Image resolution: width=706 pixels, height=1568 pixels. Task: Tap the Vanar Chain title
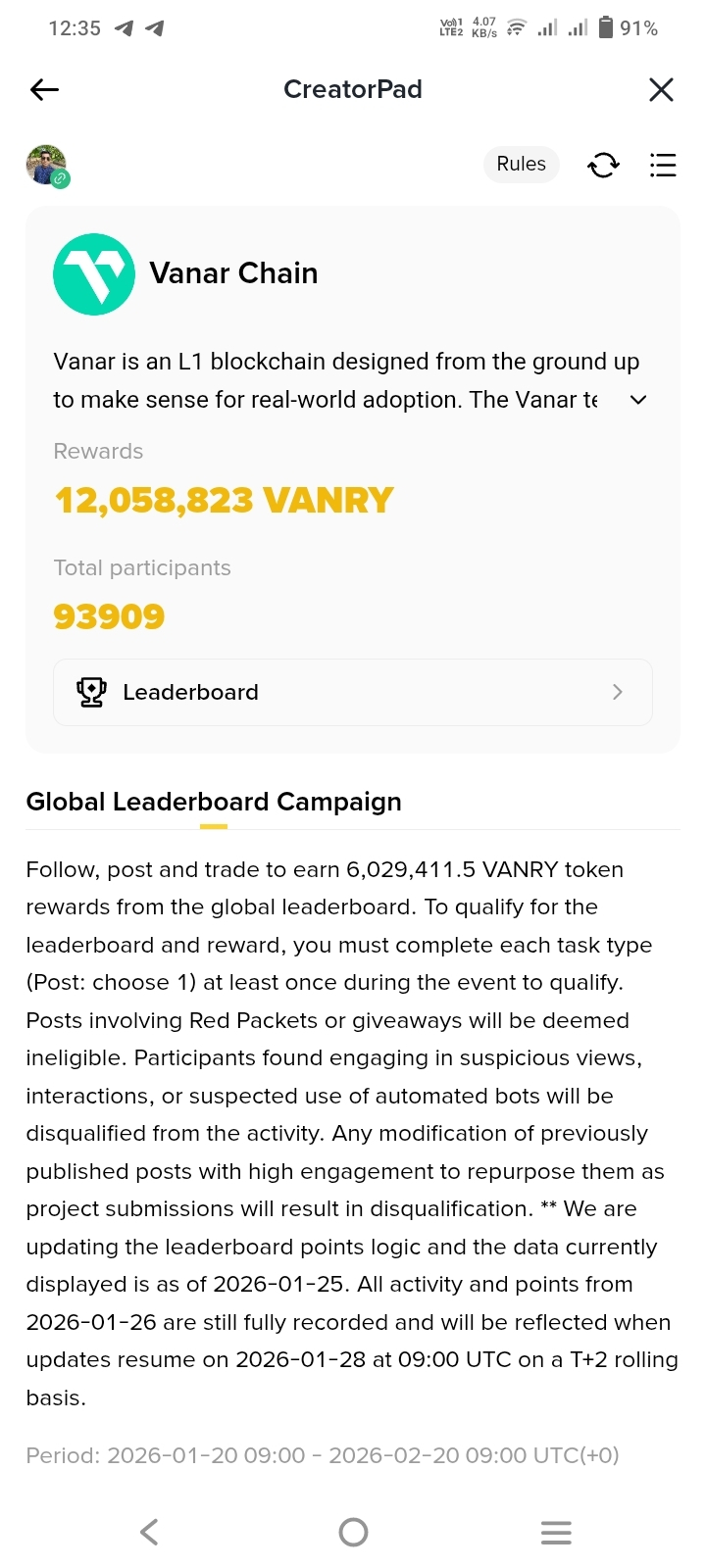pos(233,273)
